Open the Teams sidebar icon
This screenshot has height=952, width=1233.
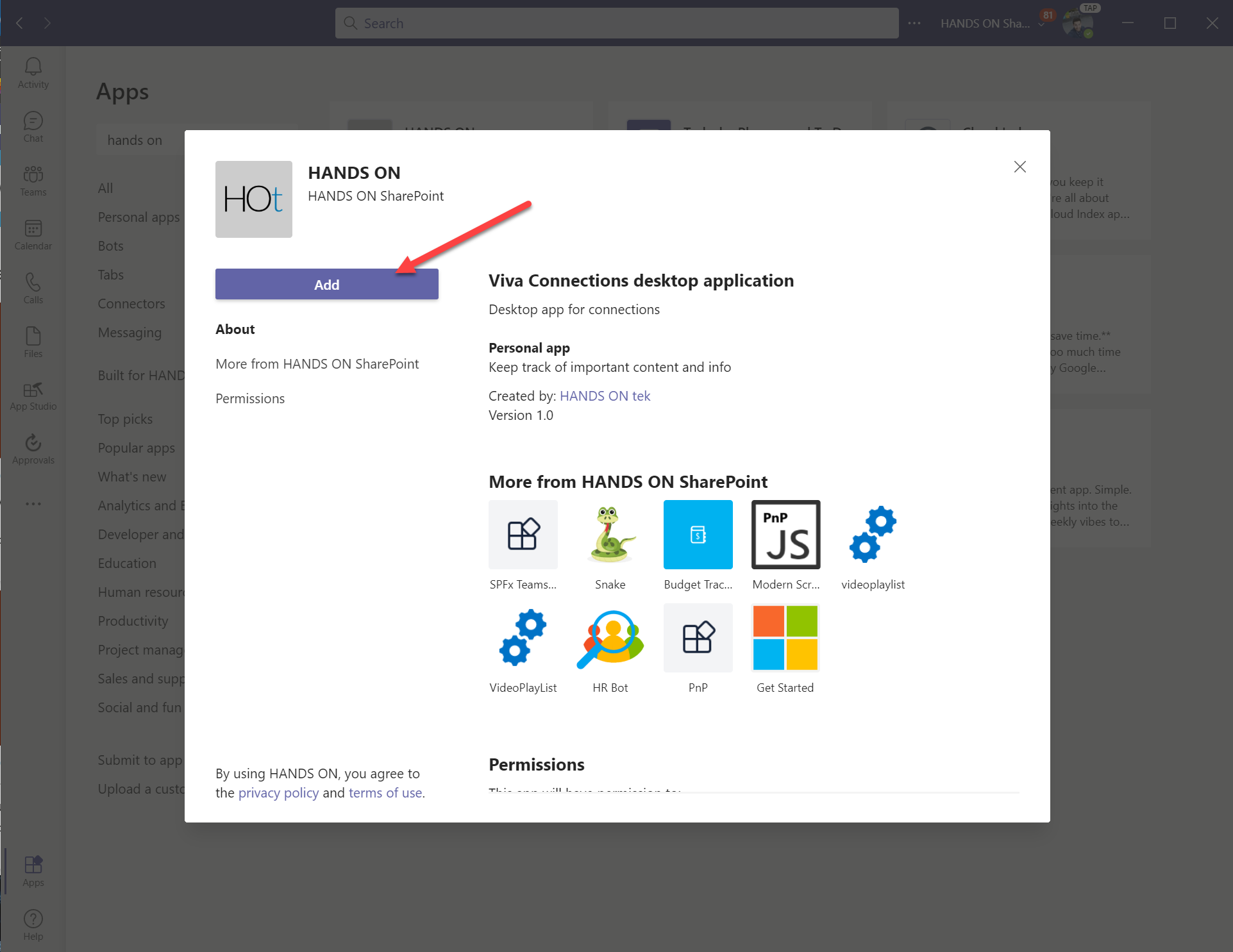pyautogui.click(x=33, y=180)
